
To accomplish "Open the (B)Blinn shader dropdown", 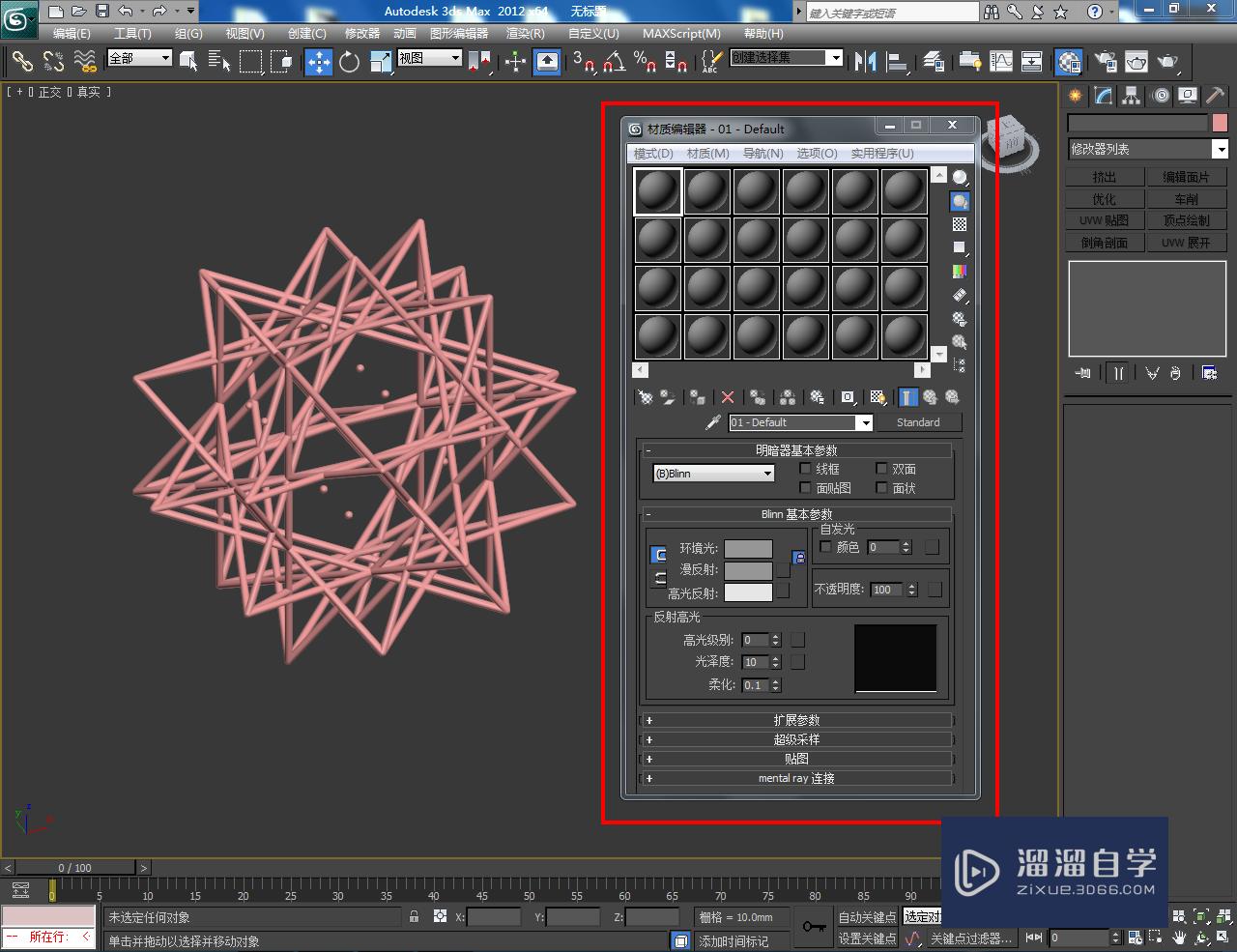I will click(714, 474).
